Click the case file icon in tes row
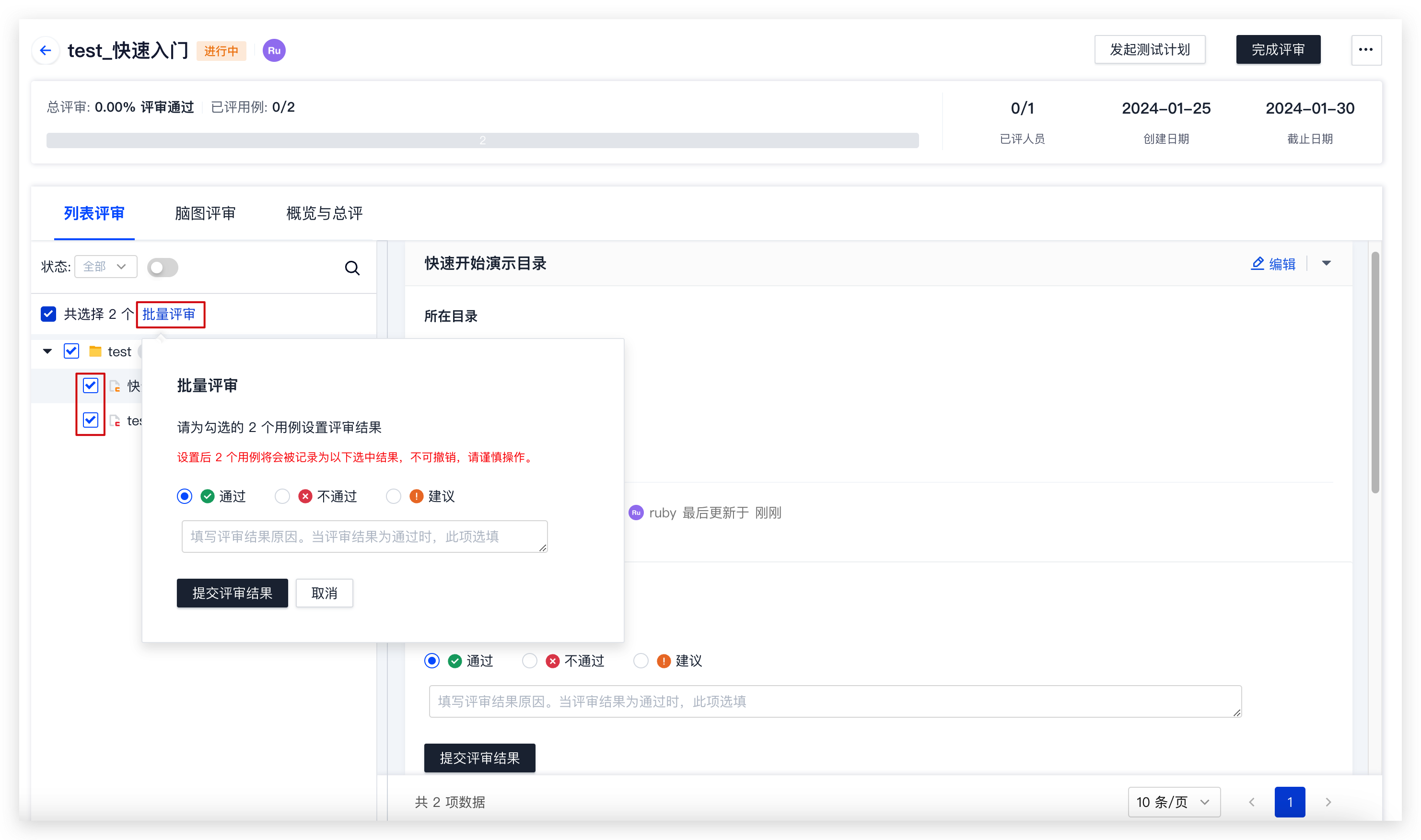The height and width of the screenshot is (840, 1421). [x=115, y=420]
